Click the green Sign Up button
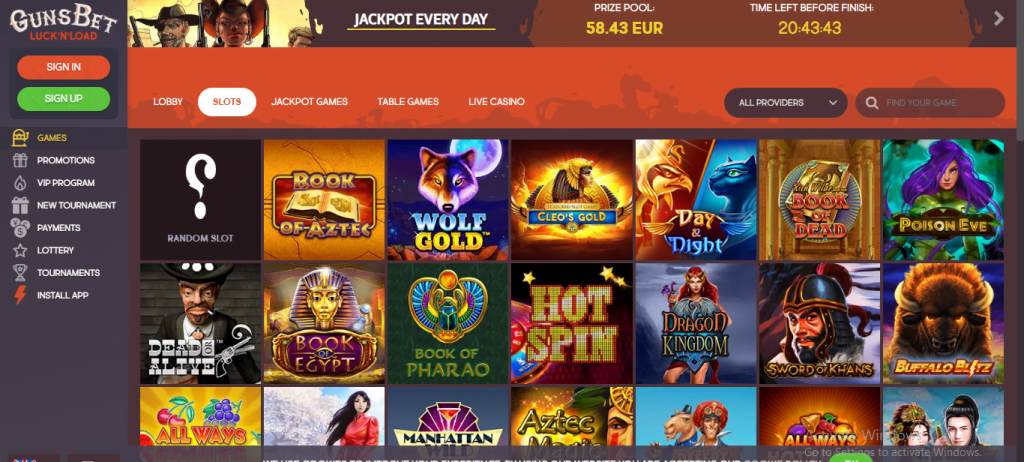 coord(63,99)
